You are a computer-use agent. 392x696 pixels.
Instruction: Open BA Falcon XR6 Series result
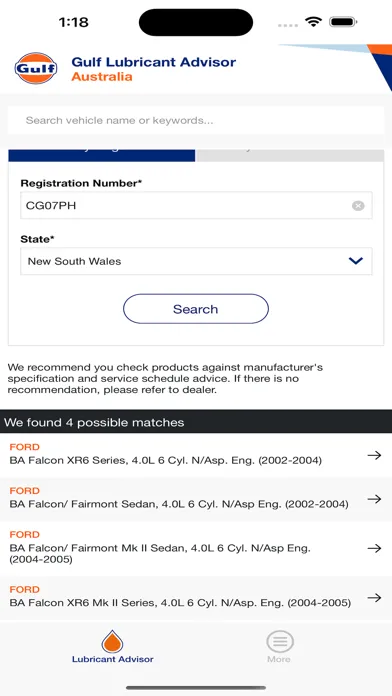[x=196, y=455]
